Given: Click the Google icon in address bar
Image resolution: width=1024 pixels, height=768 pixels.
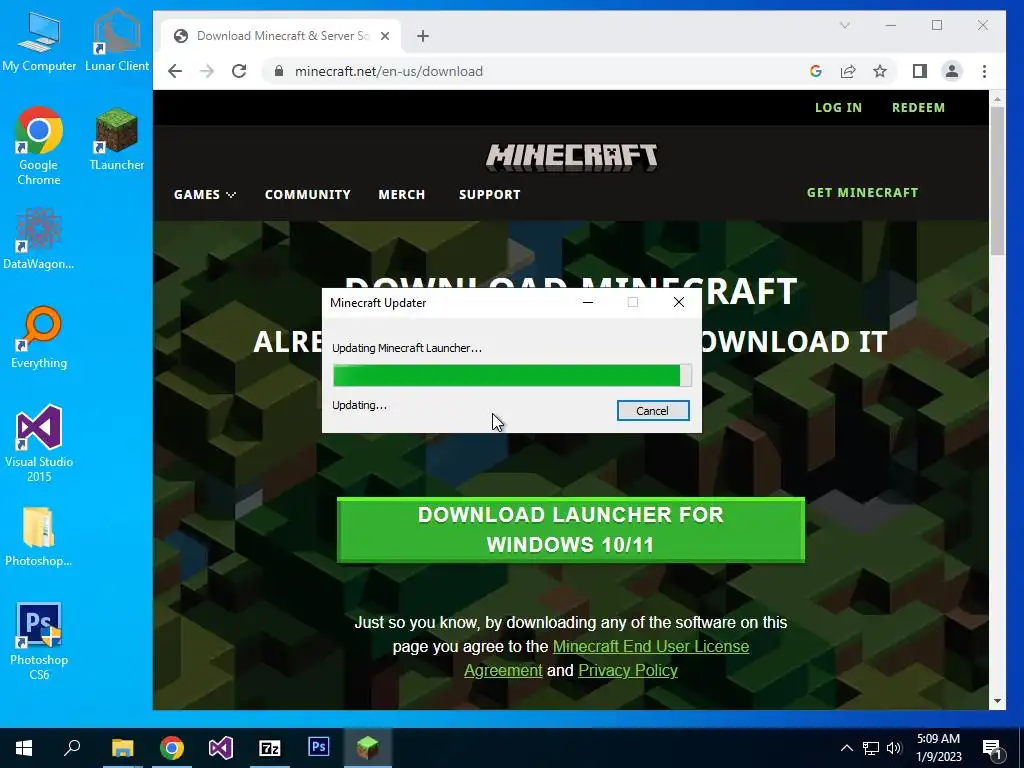Looking at the screenshot, I should [816, 71].
